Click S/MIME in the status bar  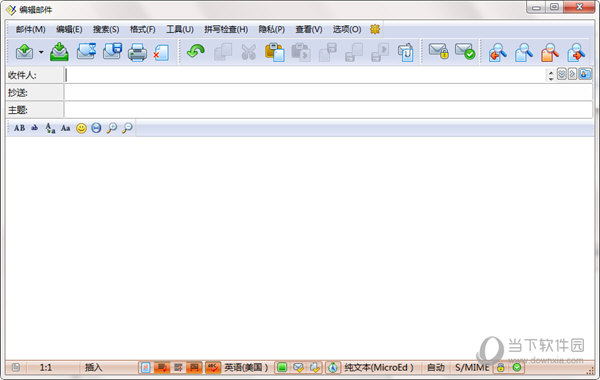click(x=472, y=368)
